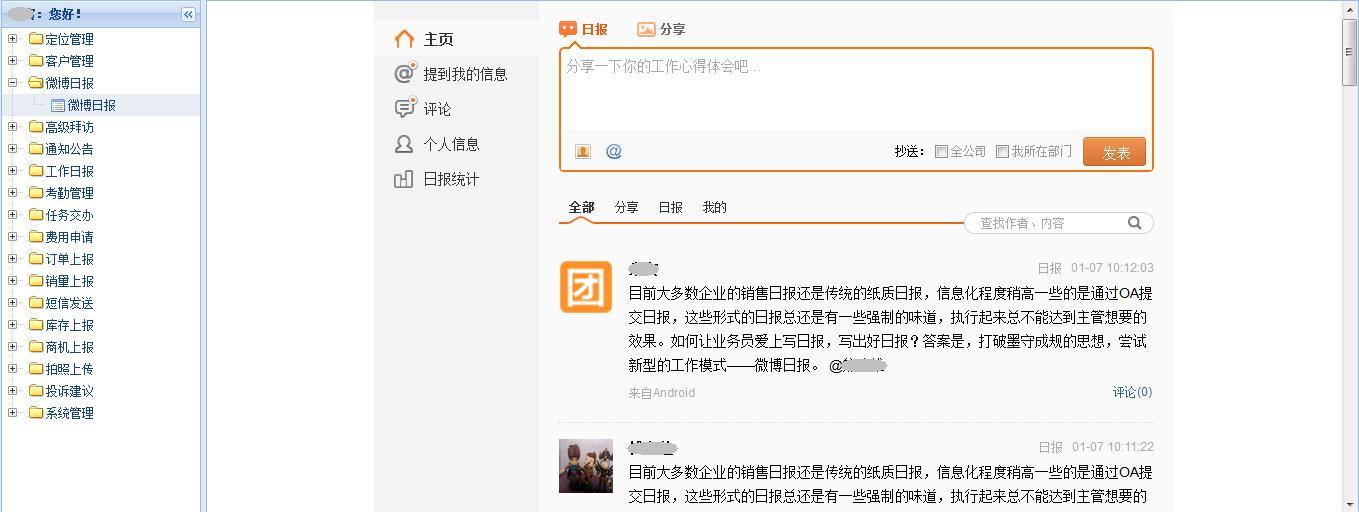
Task: Check the 我所在部门 checkbox
Action: pyautogui.click(x=1002, y=152)
